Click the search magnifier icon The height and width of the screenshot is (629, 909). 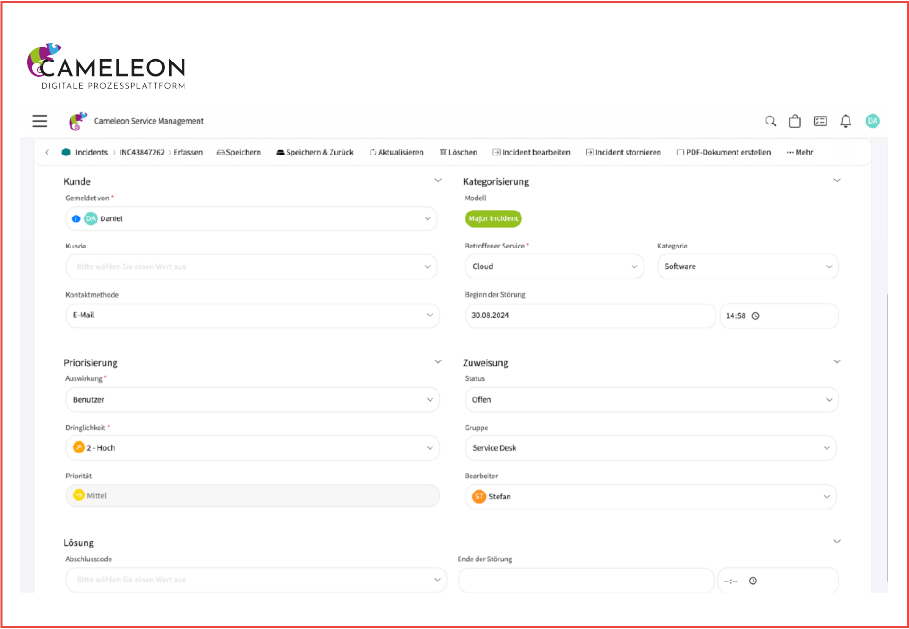point(770,121)
